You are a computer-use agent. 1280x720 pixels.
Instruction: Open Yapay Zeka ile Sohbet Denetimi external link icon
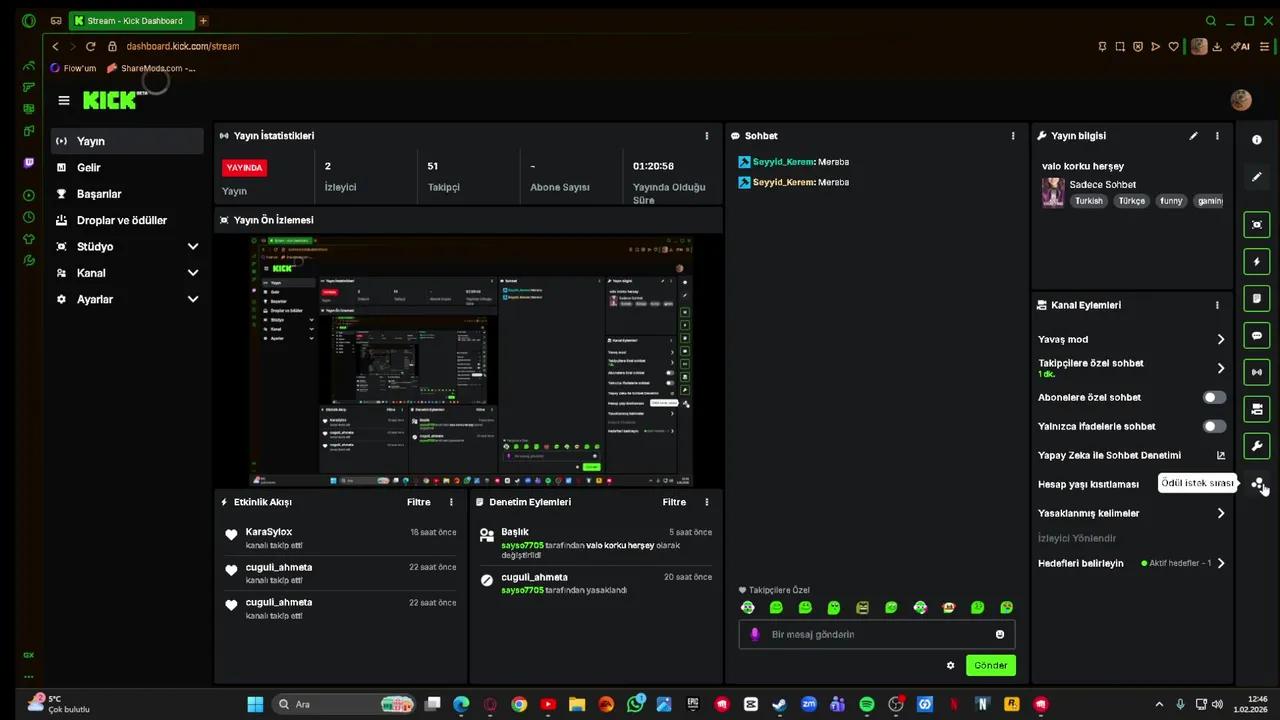tap(1220, 455)
